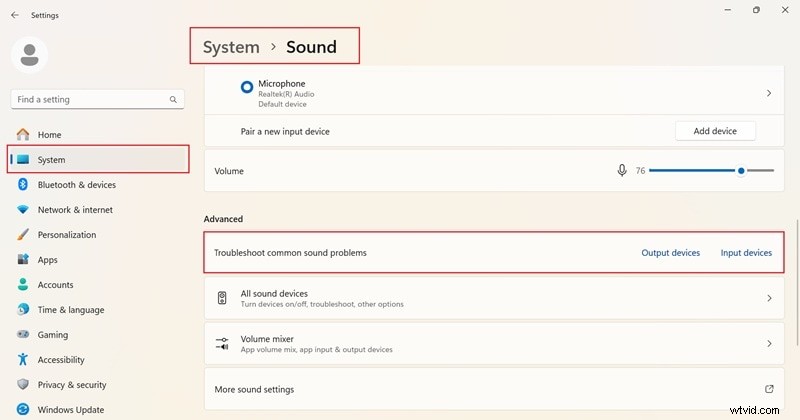The height and width of the screenshot is (420, 800).
Task: Click the Accessibility person icon
Action: (x=22, y=360)
